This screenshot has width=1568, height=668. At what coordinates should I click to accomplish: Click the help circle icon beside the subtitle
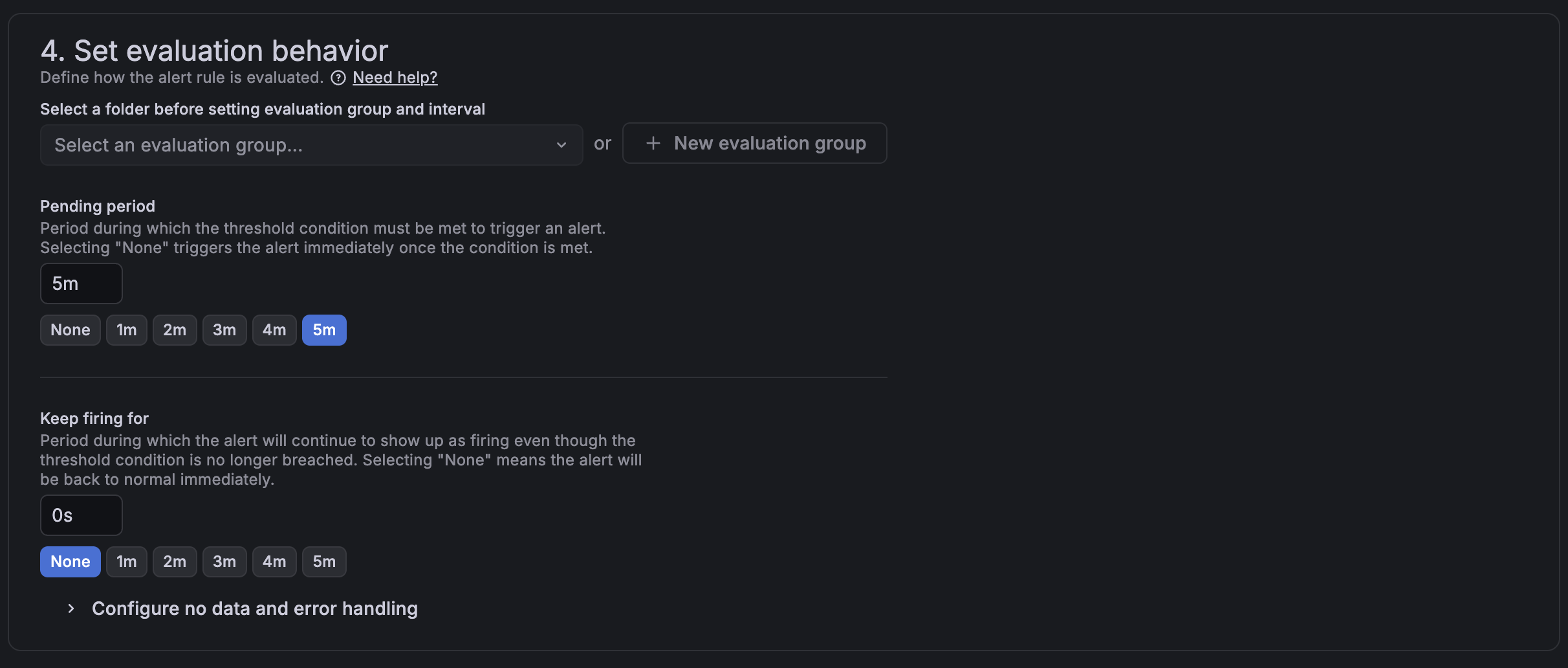pyautogui.click(x=338, y=78)
